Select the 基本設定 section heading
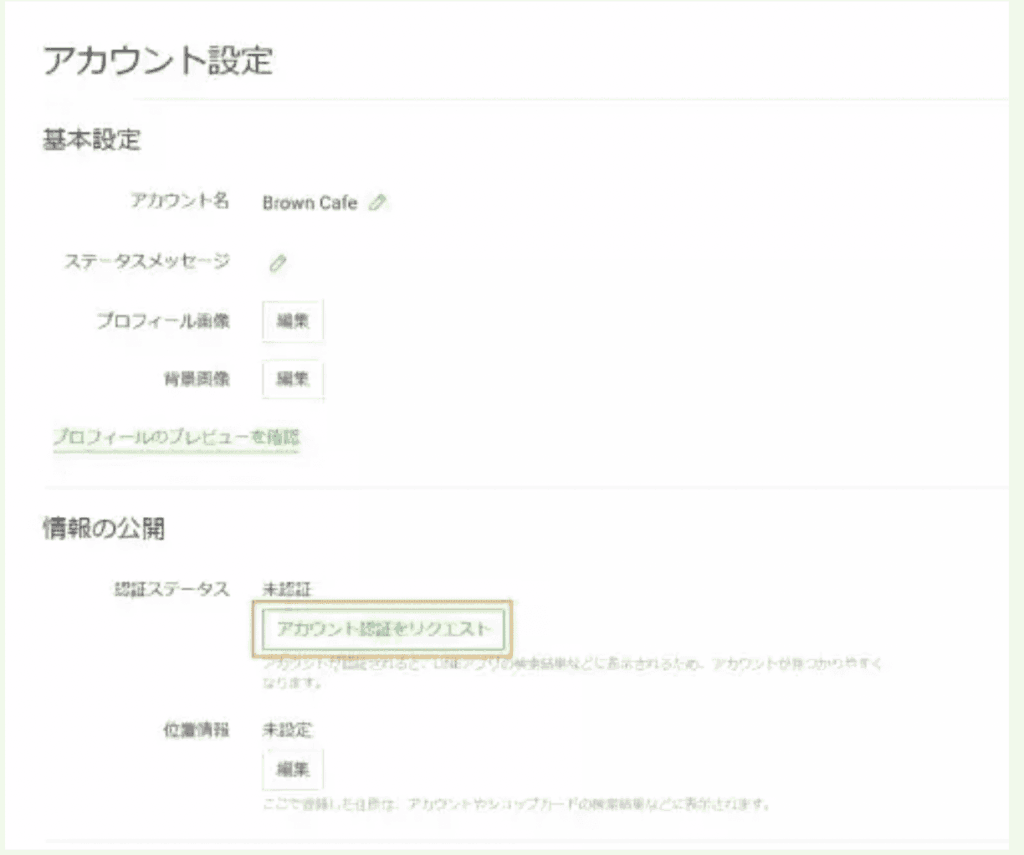This screenshot has height=855, width=1024. coord(91,141)
